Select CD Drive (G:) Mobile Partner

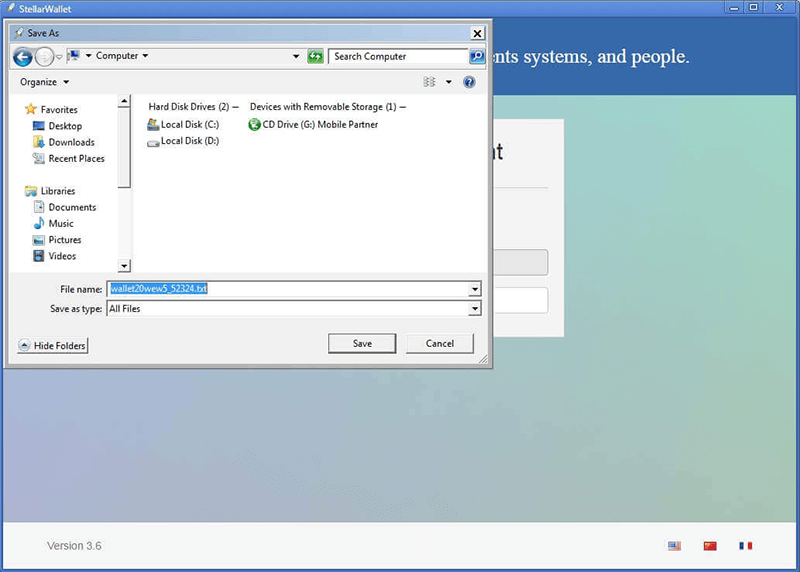pyautogui.click(x=320, y=125)
